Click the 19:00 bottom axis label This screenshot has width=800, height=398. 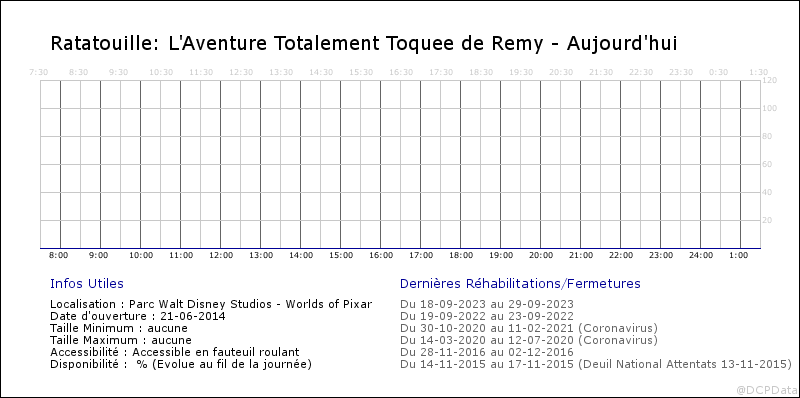tap(501, 255)
